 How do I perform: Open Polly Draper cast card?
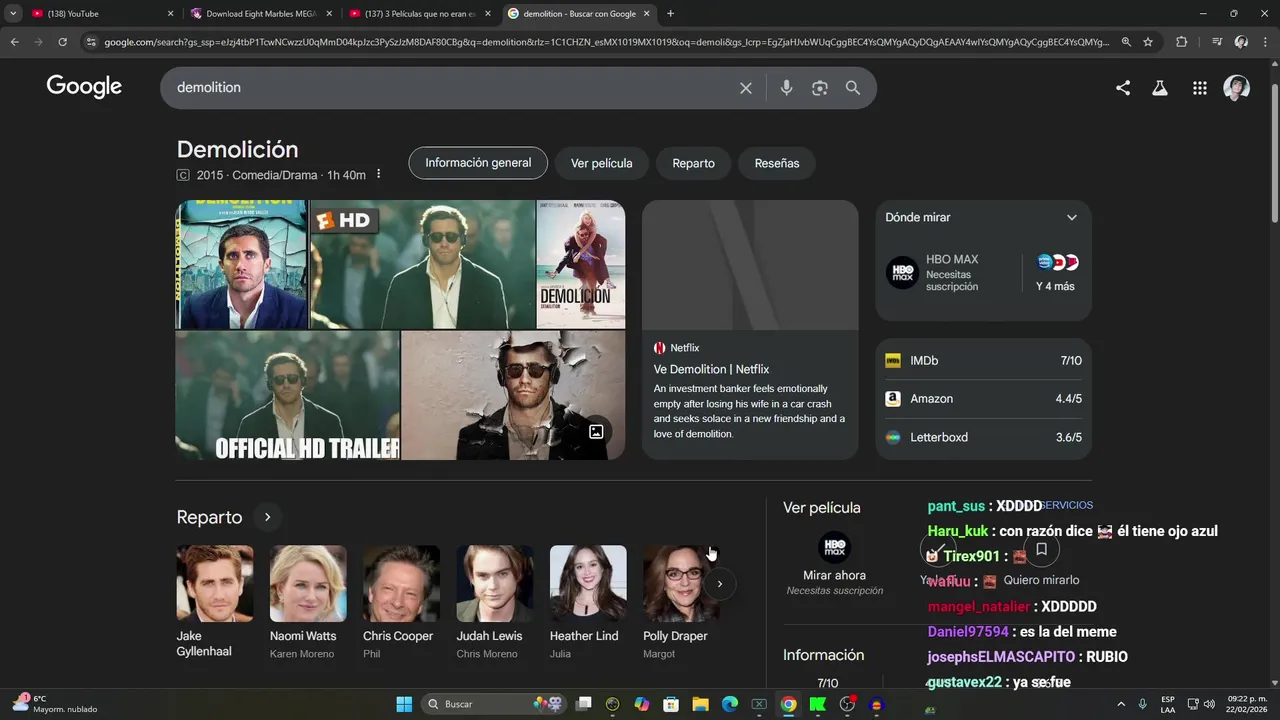coord(681,603)
